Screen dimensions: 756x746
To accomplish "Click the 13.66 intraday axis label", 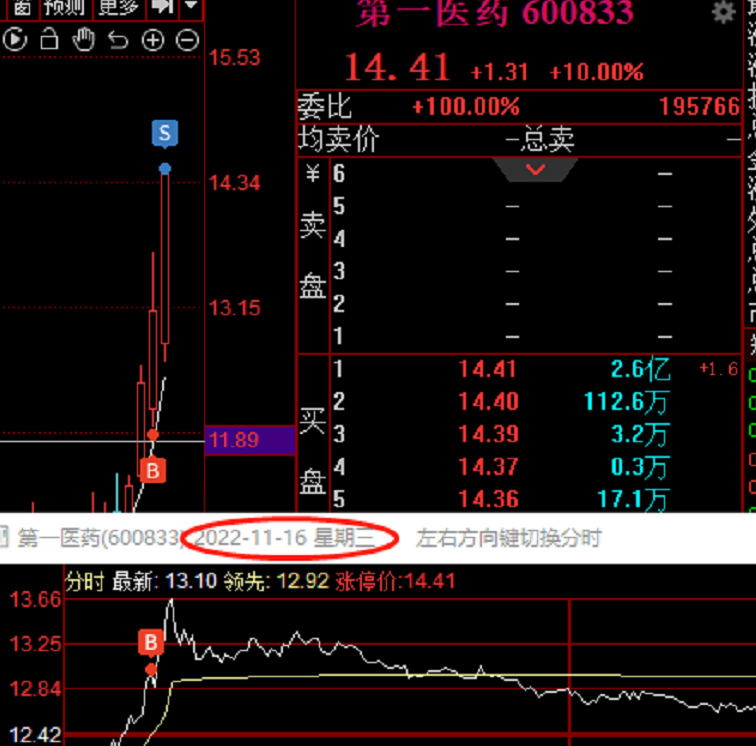I will coord(35,599).
